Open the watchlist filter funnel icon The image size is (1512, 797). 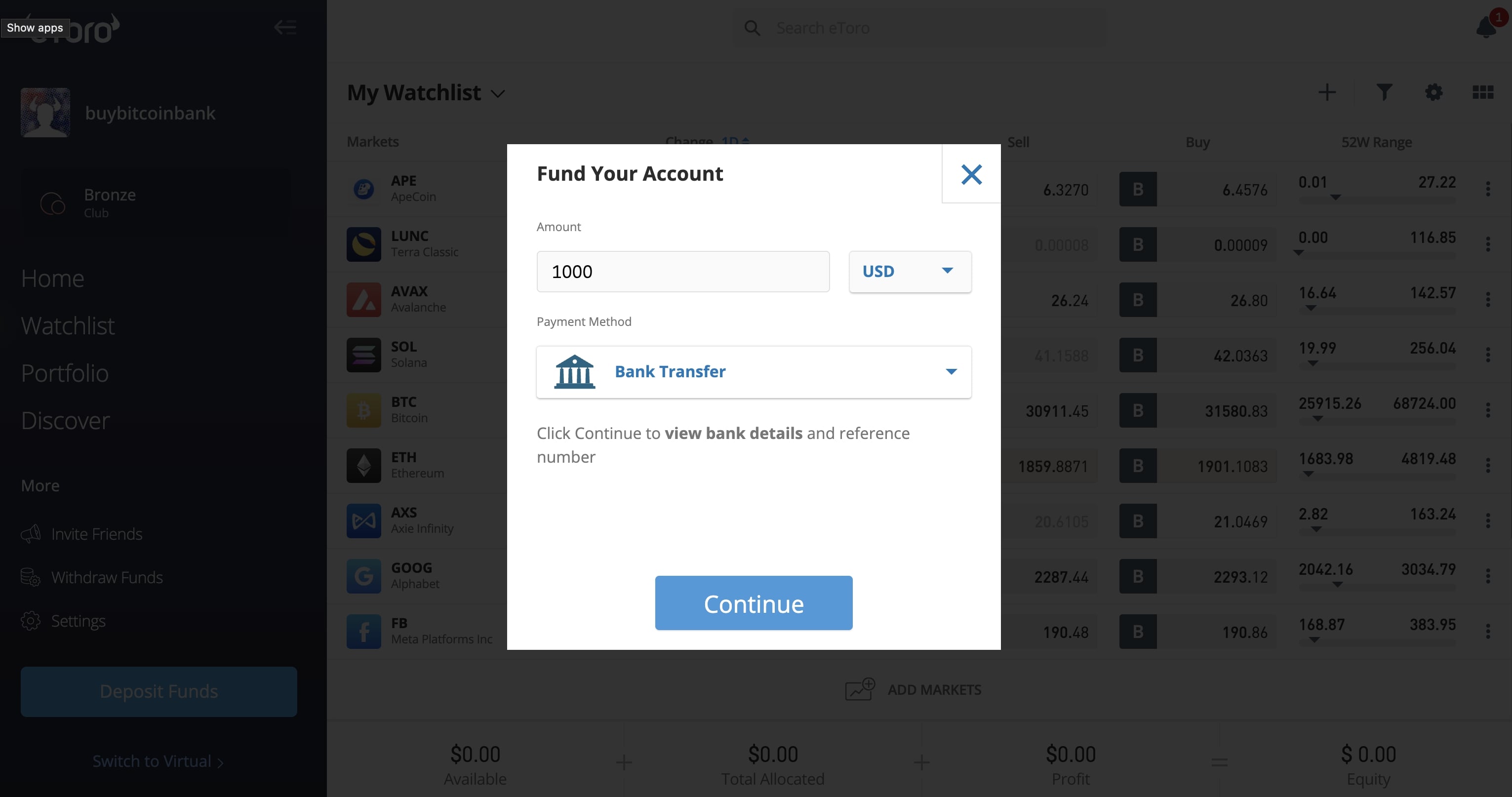[x=1384, y=92]
